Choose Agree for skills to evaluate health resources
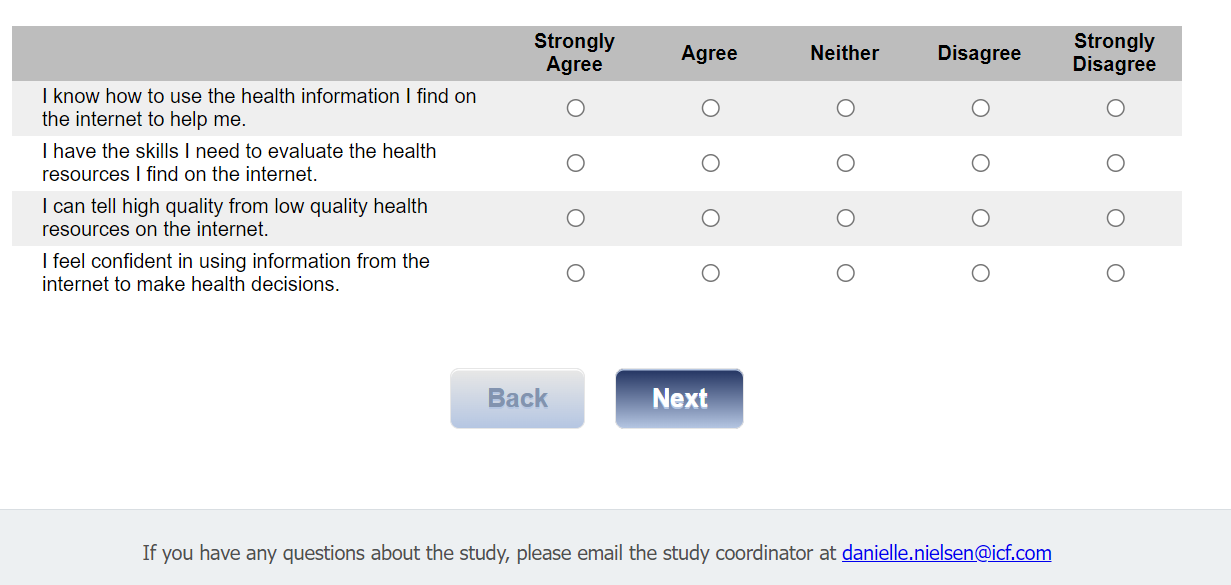 (x=710, y=163)
